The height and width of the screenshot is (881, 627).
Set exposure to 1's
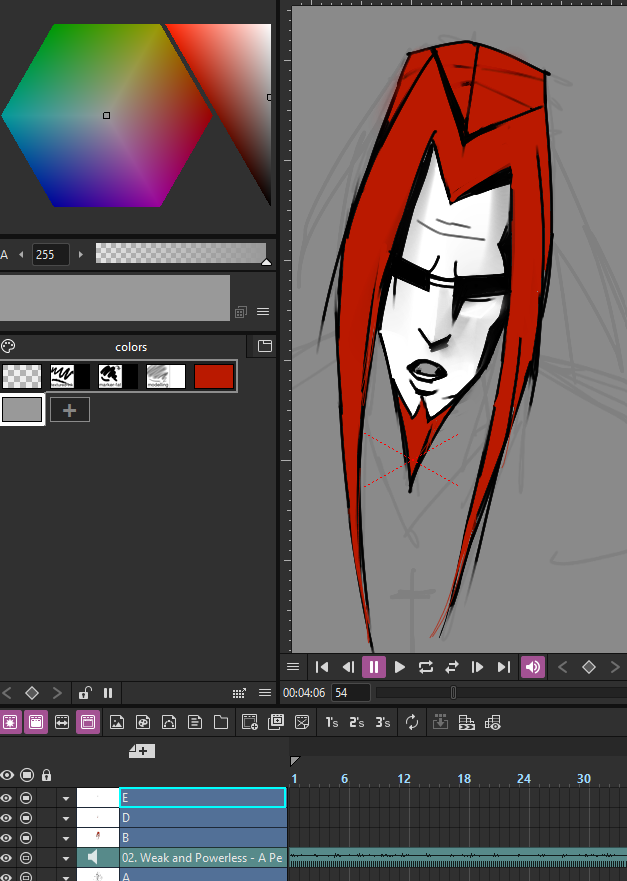pyautogui.click(x=331, y=723)
